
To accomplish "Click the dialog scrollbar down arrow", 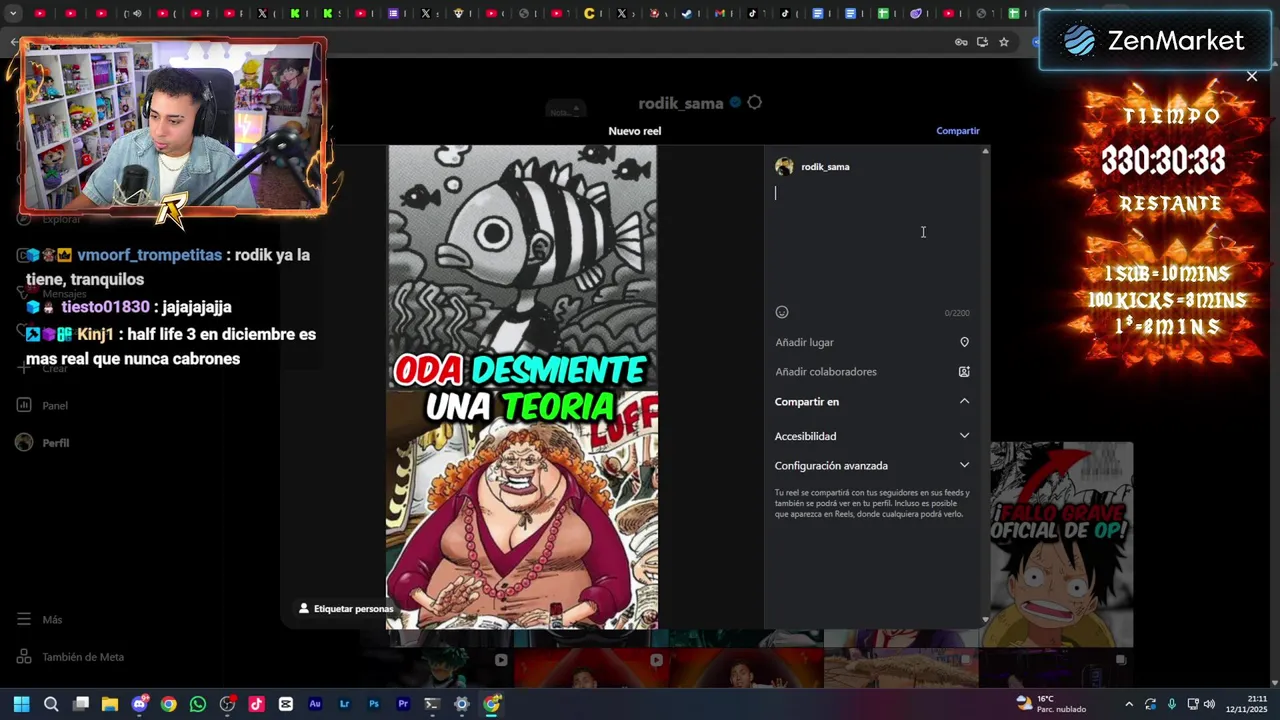I will [985, 620].
